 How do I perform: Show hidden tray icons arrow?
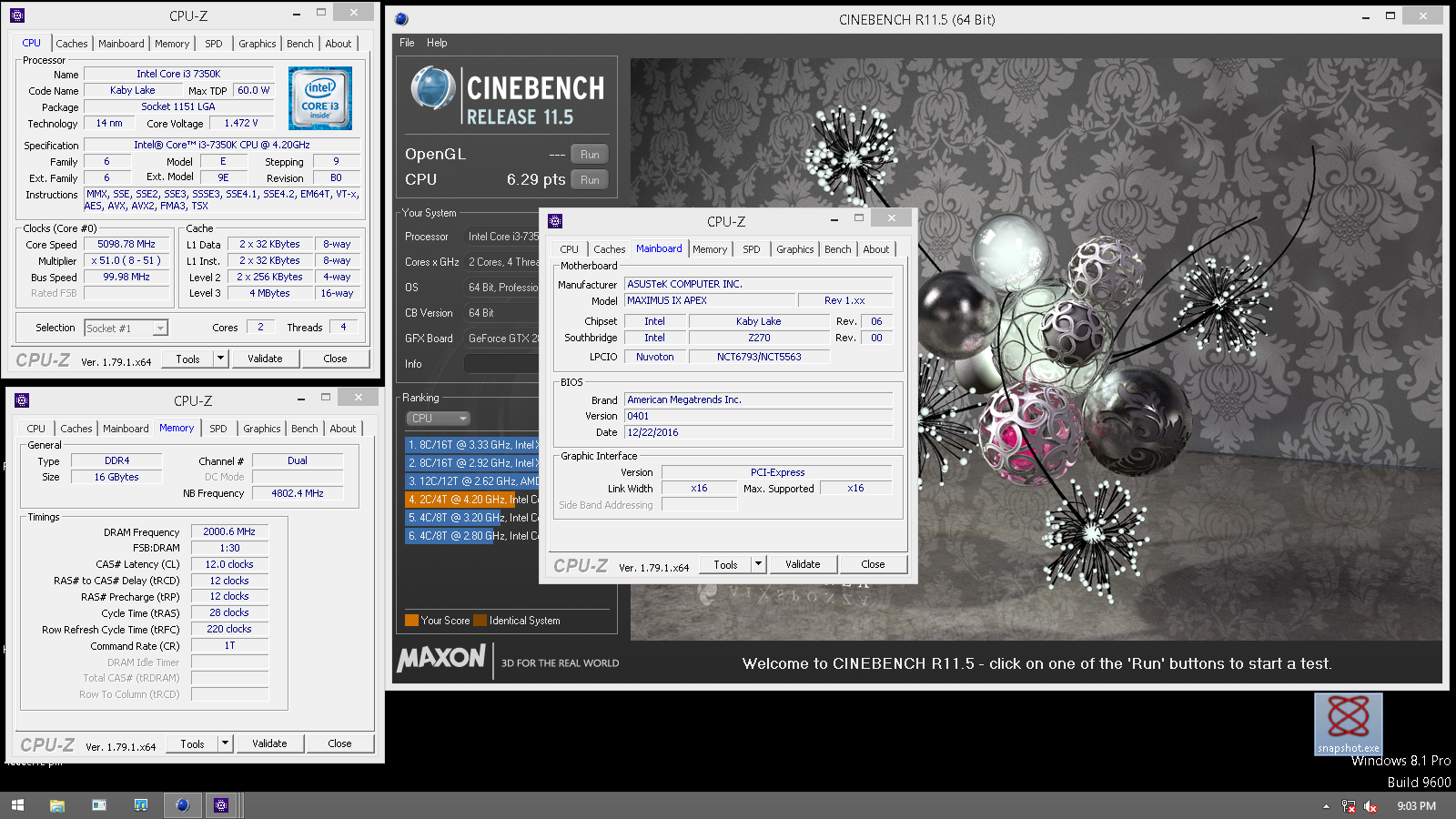(1326, 806)
